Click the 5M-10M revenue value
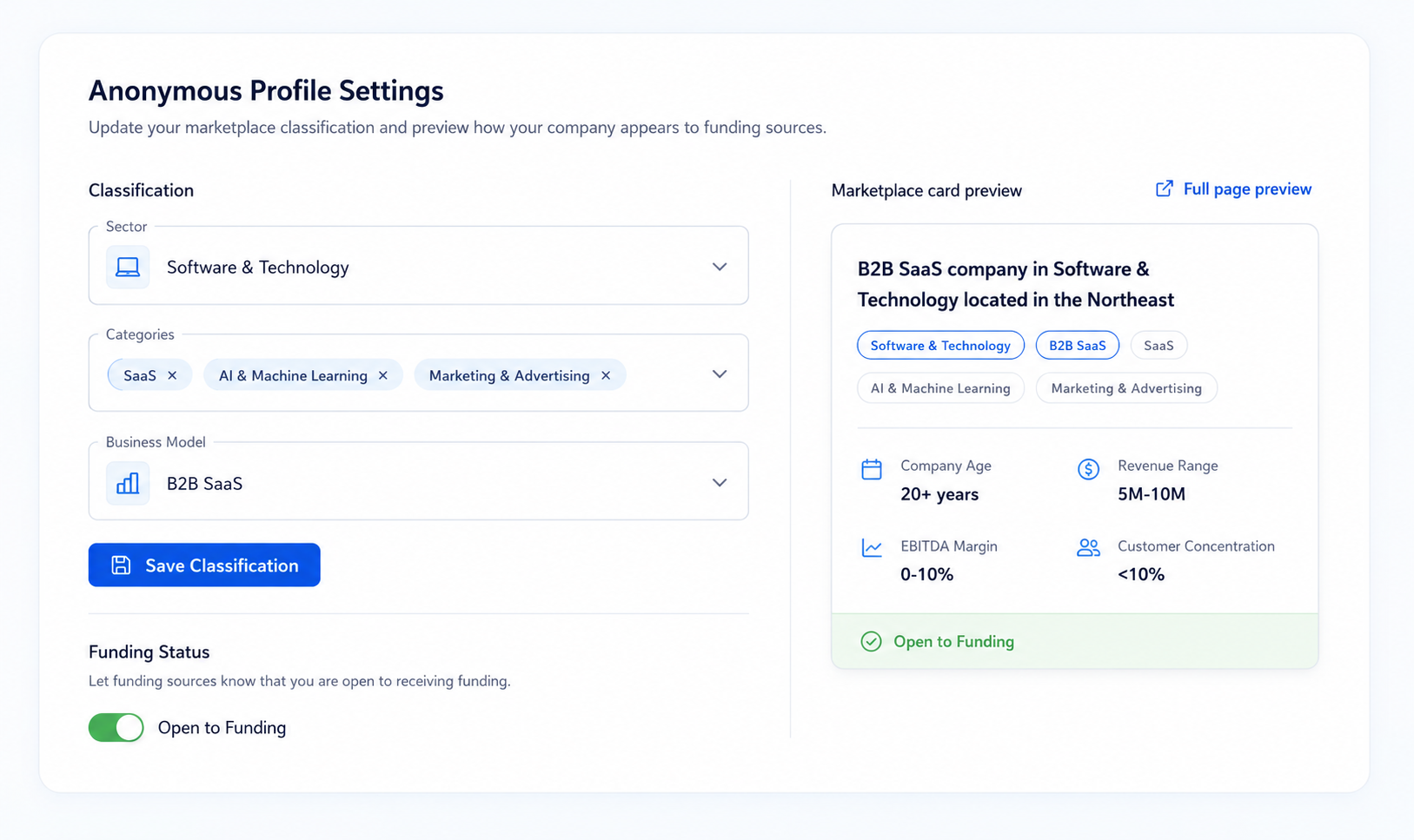The width and height of the screenshot is (1414, 840). [x=1152, y=494]
